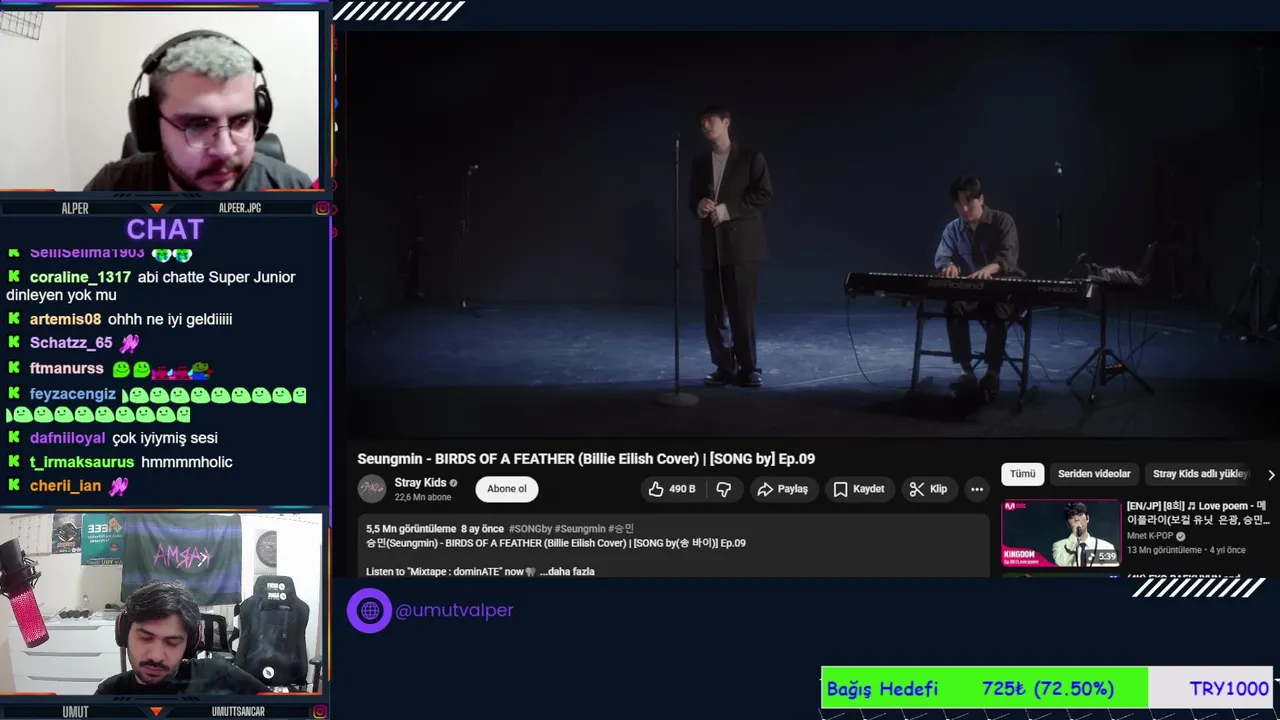Click username feyzacengiz in chat
Image resolution: width=1280 pixels, height=720 pixels.
pos(73,394)
